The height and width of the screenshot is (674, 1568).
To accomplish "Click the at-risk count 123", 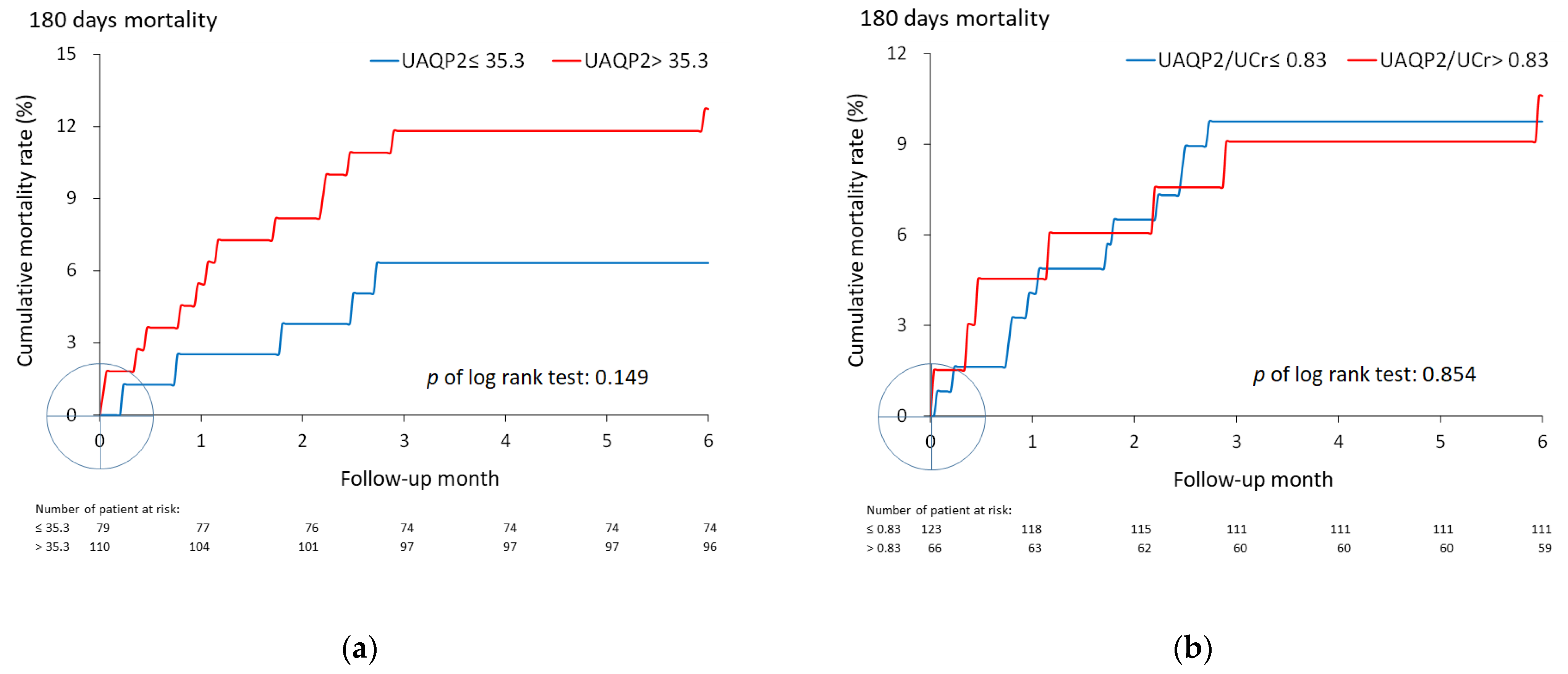I will click(x=931, y=529).
